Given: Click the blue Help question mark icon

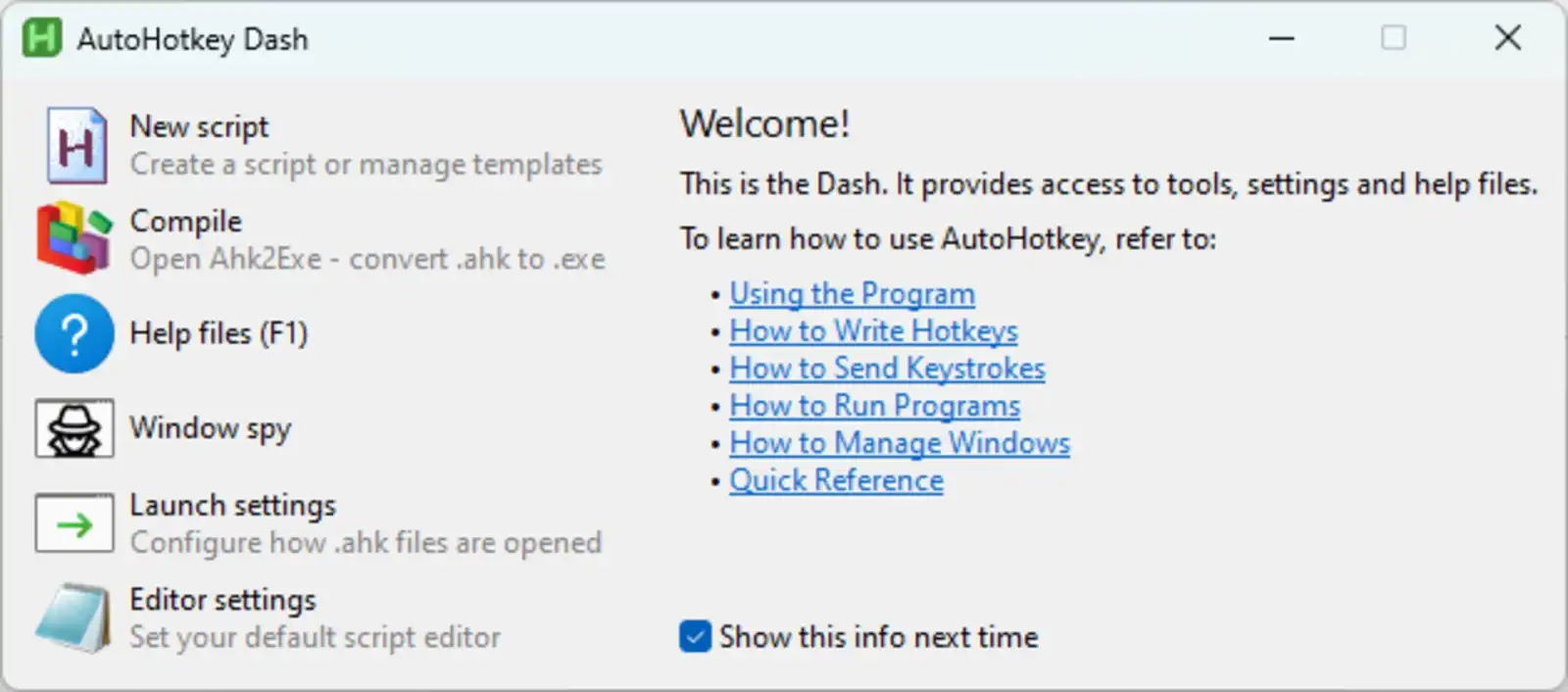Looking at the screenshot, I should pyautogui.click(x=74, y=333).
